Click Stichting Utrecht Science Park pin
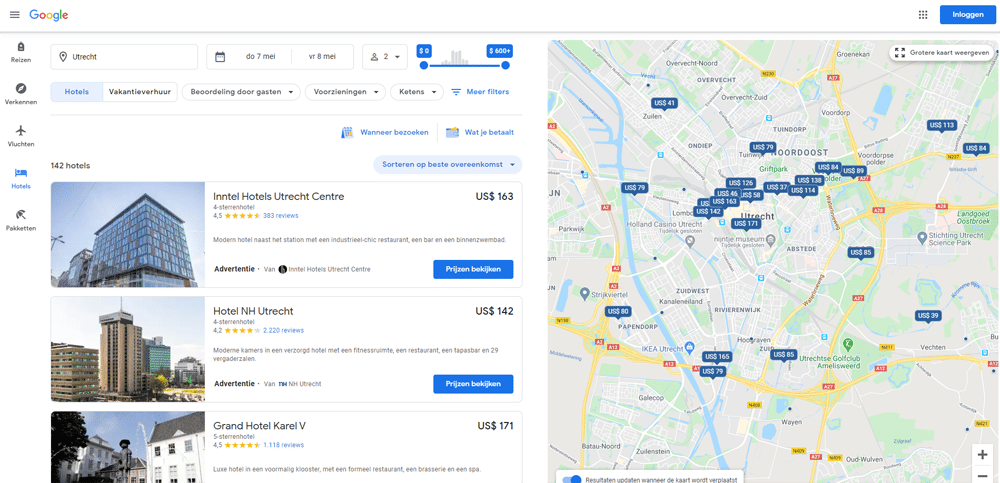The height and width of the screenshot is (483, 1000). (922, 238)
